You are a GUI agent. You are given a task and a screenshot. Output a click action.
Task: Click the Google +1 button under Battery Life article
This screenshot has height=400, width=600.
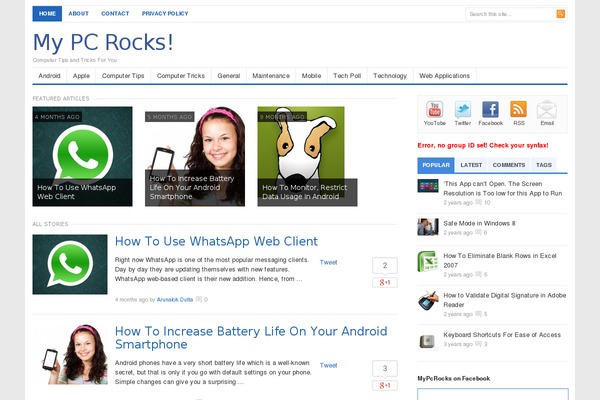(x=385, y=385)
